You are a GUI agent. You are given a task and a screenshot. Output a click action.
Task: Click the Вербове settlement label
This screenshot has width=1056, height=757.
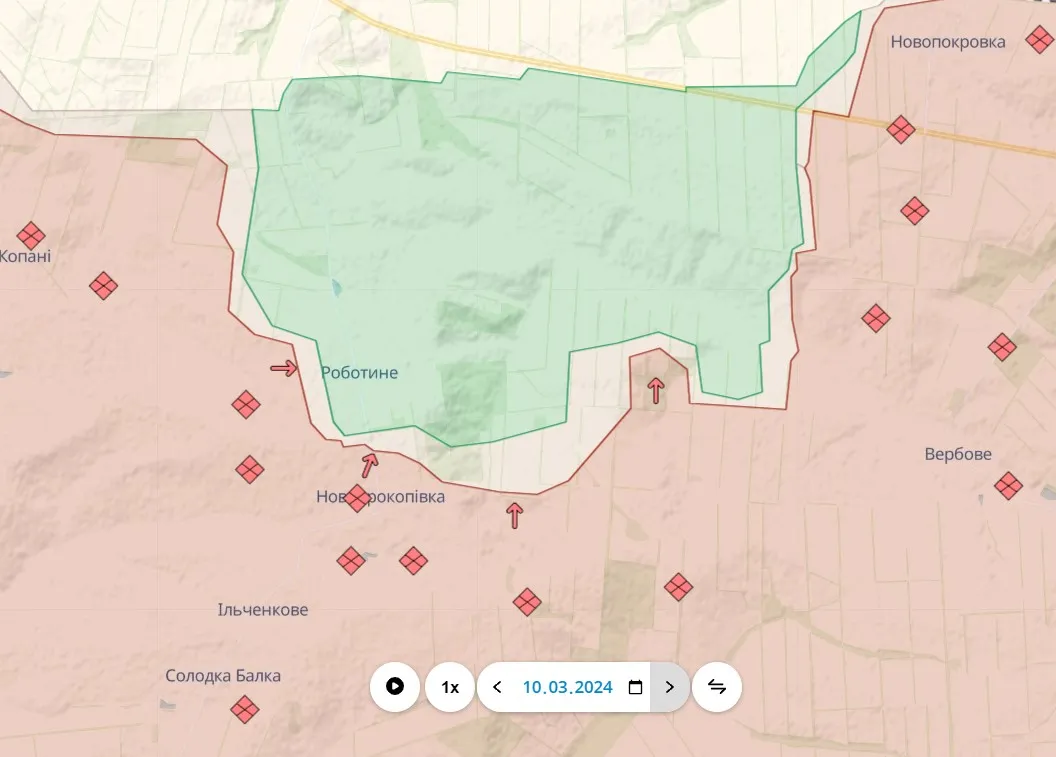click(957, 454)
